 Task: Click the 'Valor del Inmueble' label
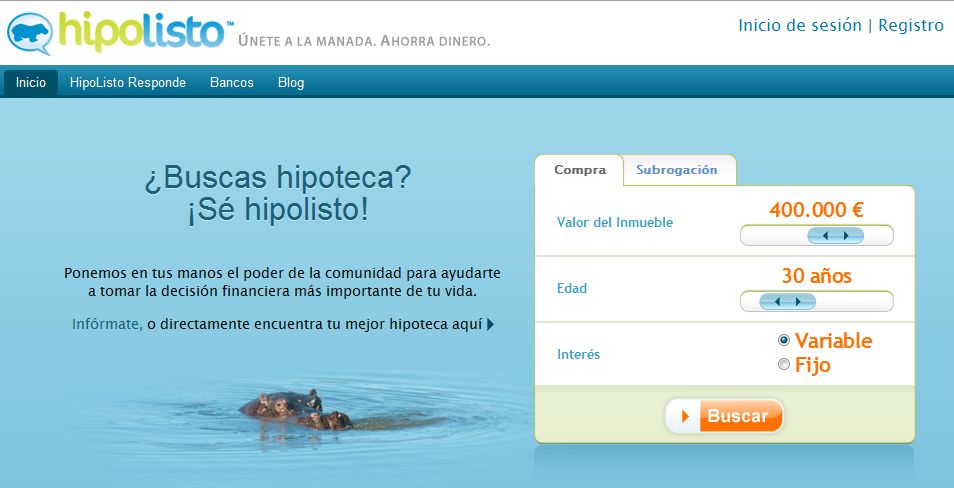coord(615,223)
